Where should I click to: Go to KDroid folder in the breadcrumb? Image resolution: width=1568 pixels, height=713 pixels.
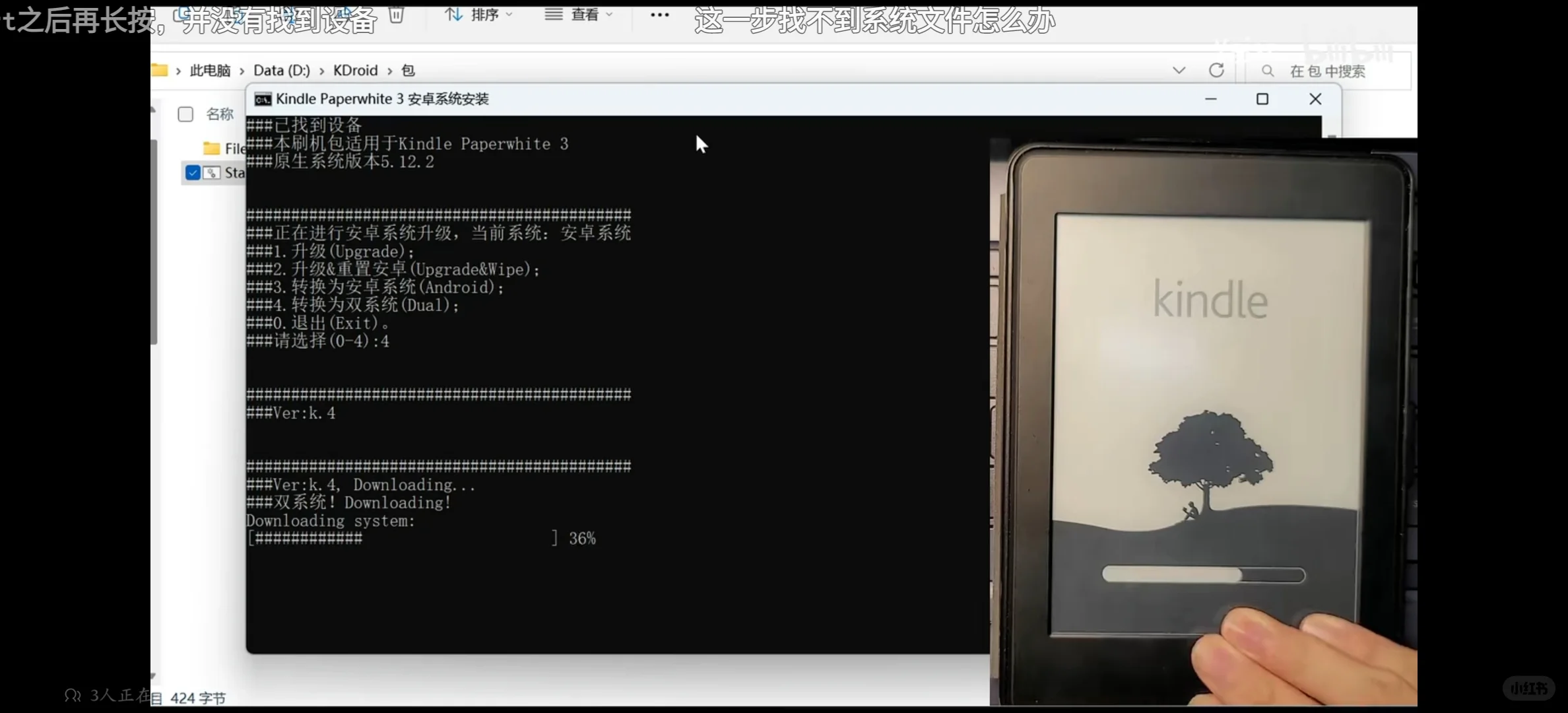pyautogui.click(x=355, y=70)
